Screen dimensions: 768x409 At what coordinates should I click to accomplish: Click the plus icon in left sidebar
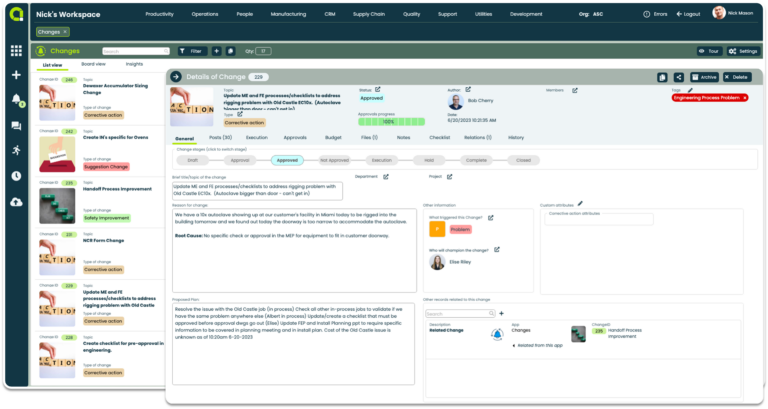16,75
